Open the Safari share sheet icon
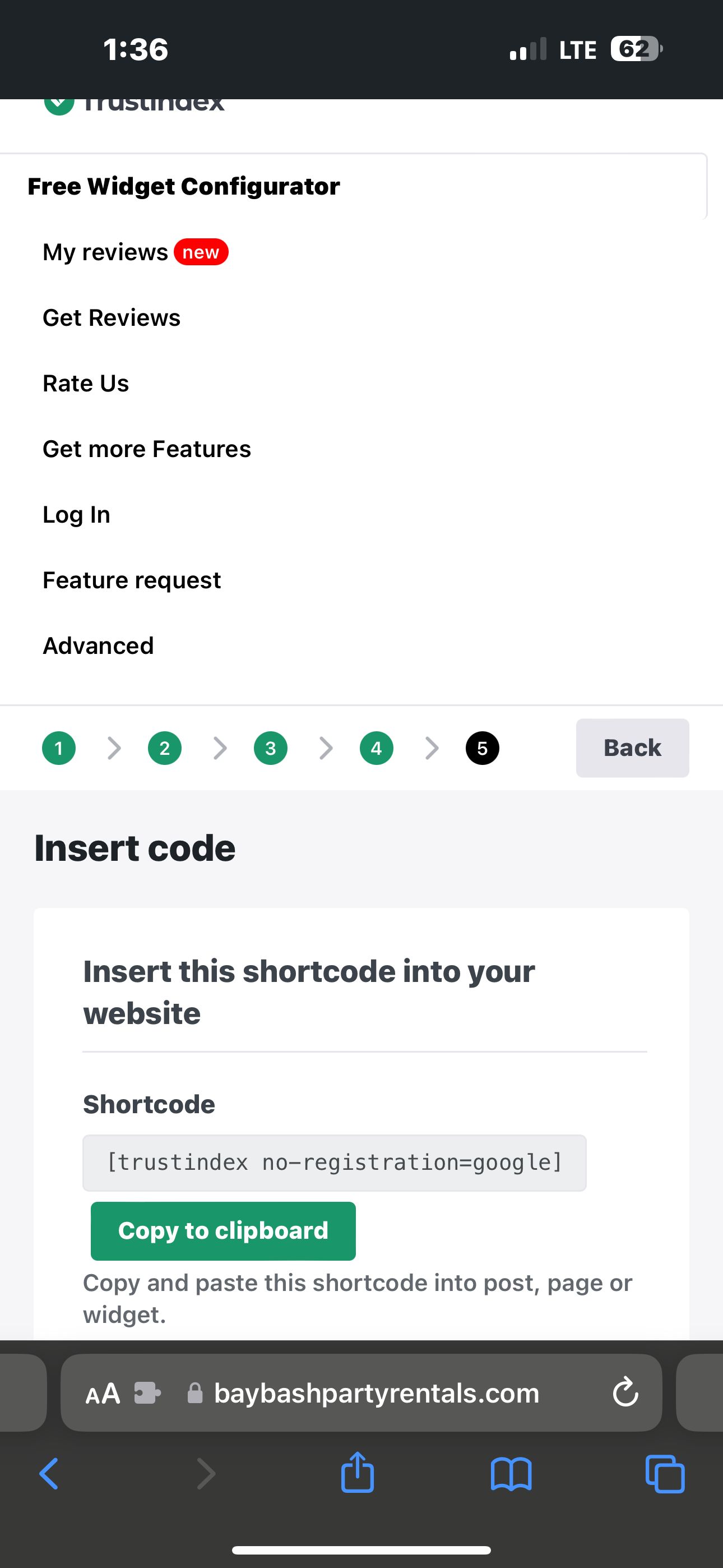 [x=357, y=1473]
